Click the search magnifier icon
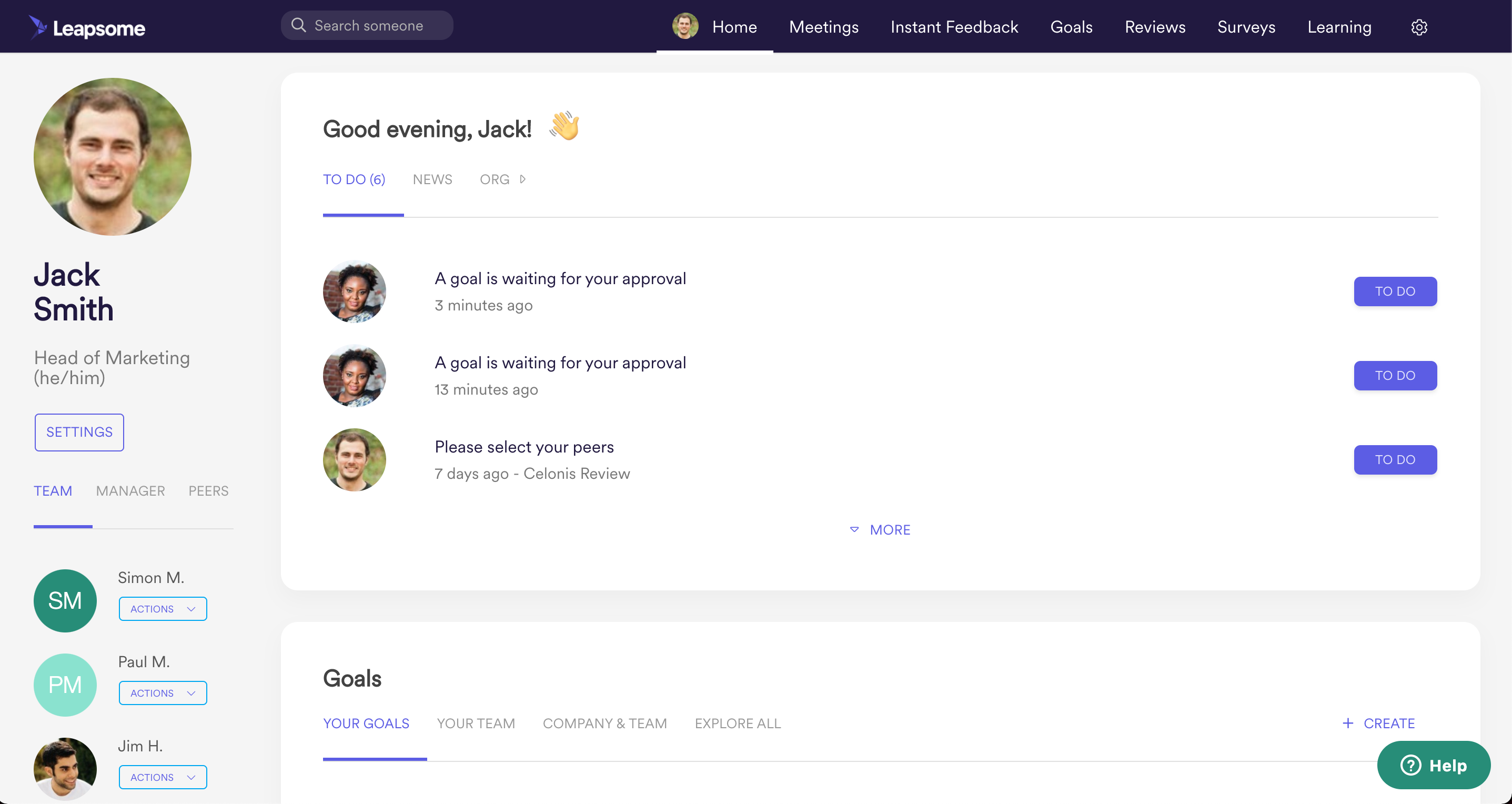The height and width of the screenshot is (804, 1512). click(x=298, y=25)
